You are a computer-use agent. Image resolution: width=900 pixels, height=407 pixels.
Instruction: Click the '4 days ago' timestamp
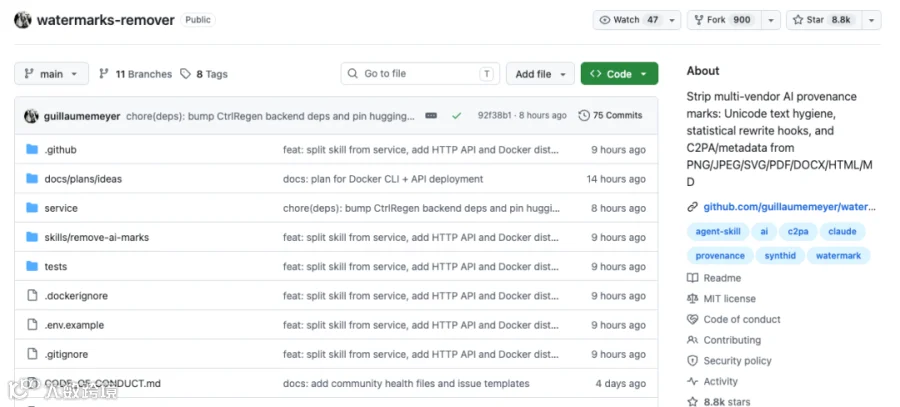pyautogui.click(x=620, y=383)
